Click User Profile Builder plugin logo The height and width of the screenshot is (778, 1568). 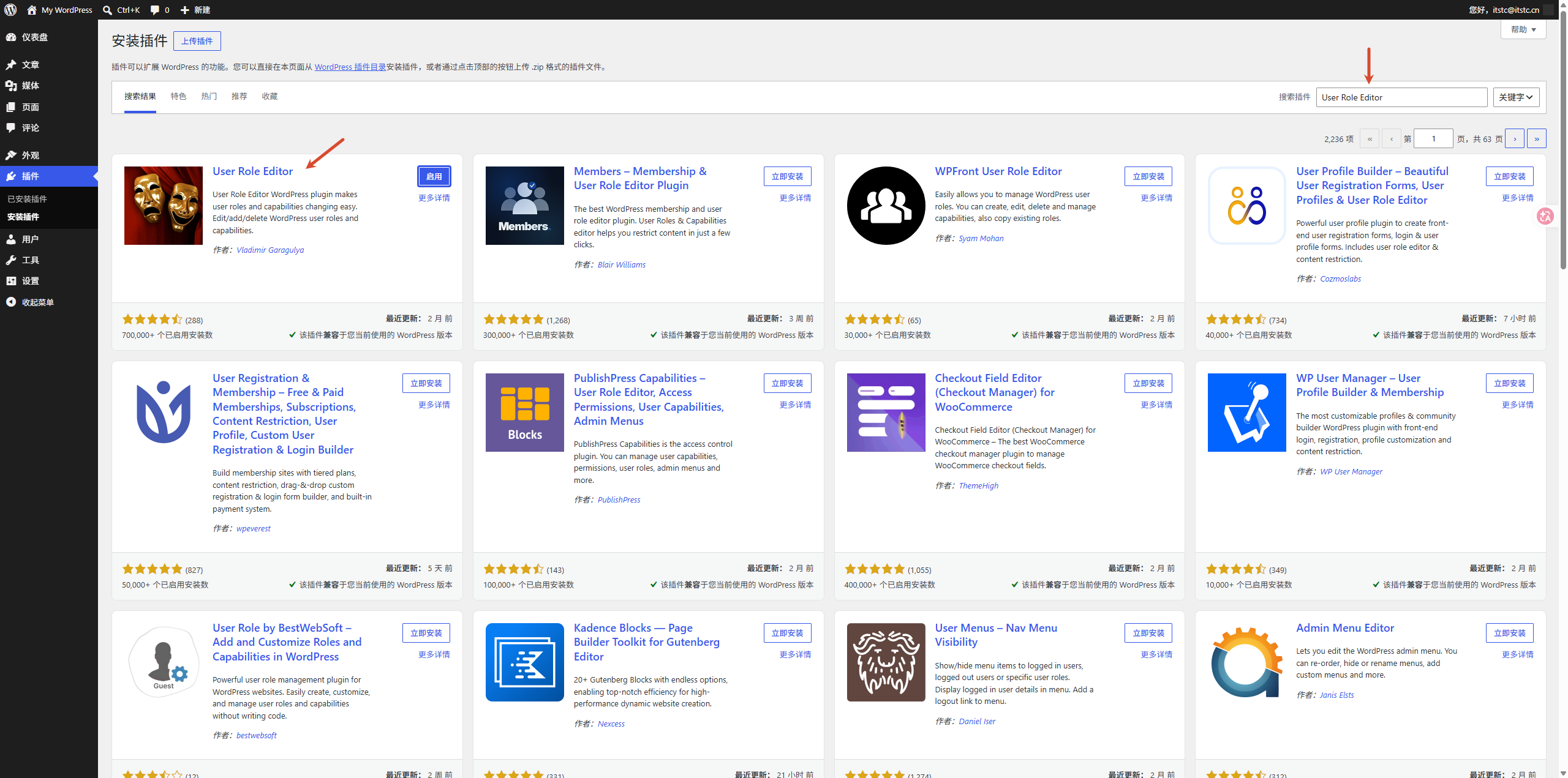pos(1247,206)
